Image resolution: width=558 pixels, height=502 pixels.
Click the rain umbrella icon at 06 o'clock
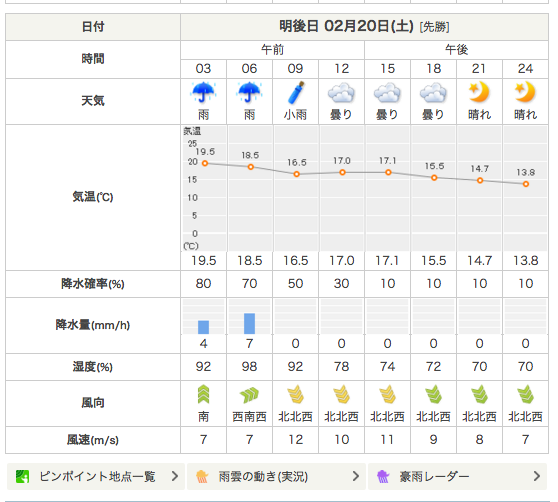click(x=249, y=92)
